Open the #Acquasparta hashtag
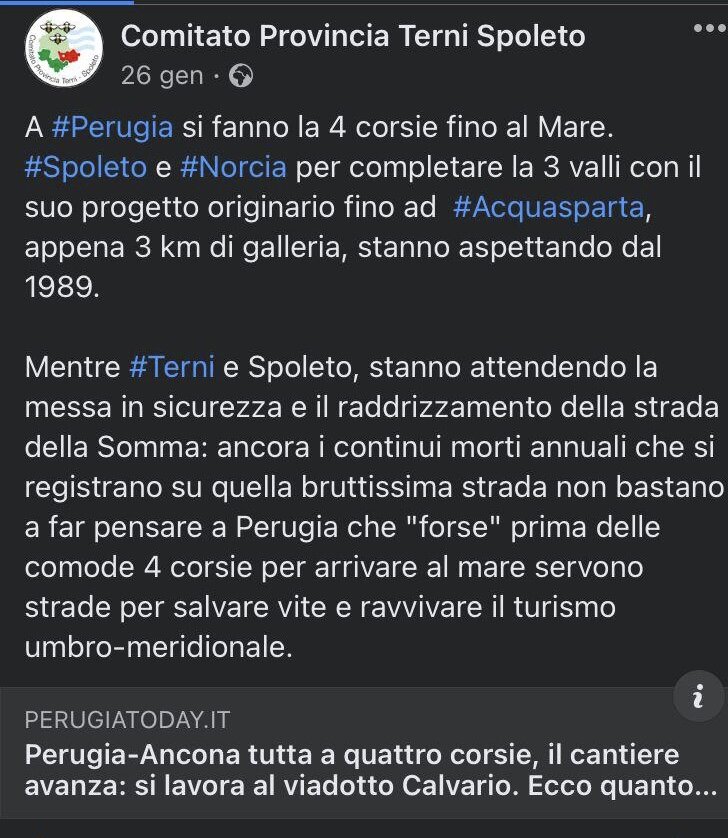The height and width of the screenshot is (838, 728). pyautogui.click(x=549, y=208)
